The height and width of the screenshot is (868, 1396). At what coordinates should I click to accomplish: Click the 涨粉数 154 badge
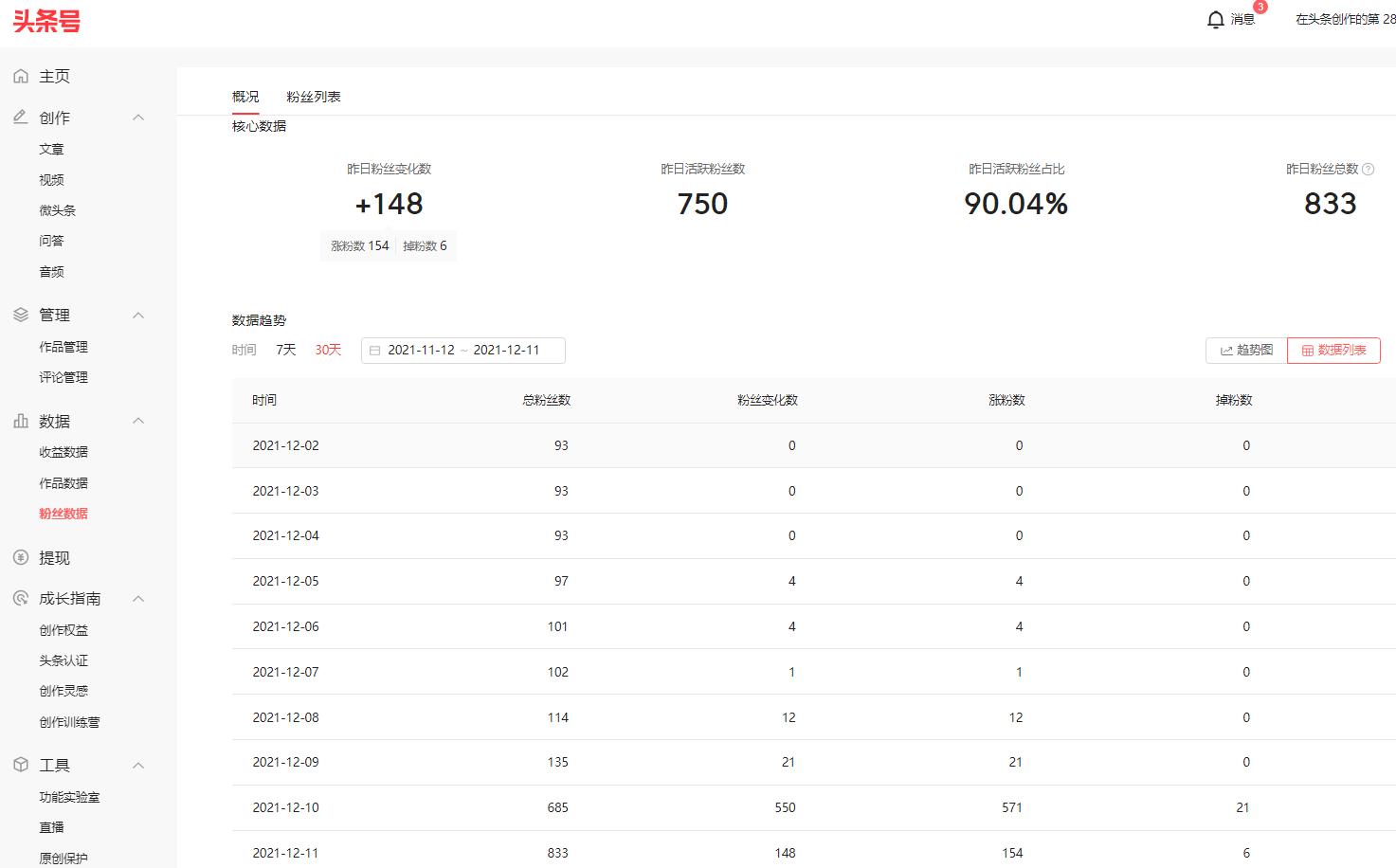pos(359,245)
